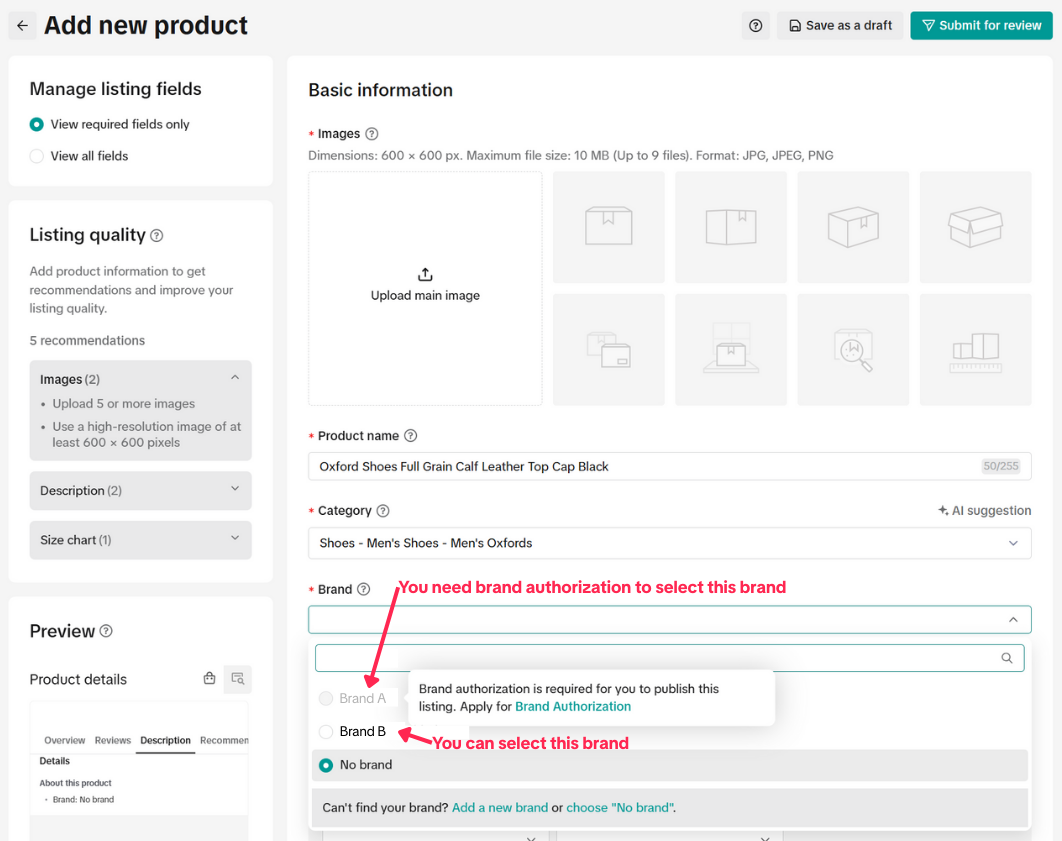Select View all fields option

(x=37, y=156)
